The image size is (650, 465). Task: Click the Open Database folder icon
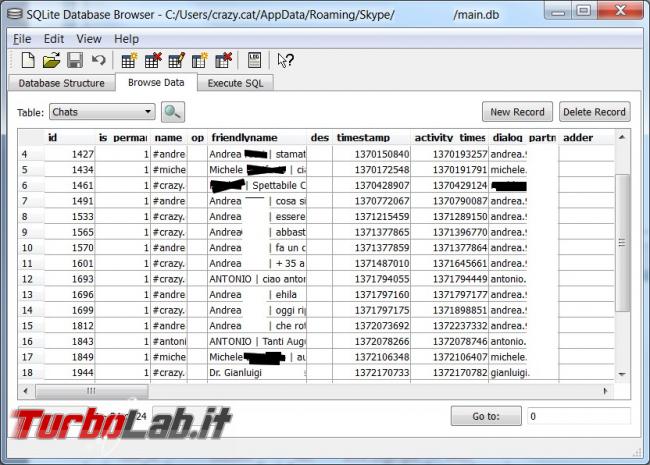coord(51,61)
